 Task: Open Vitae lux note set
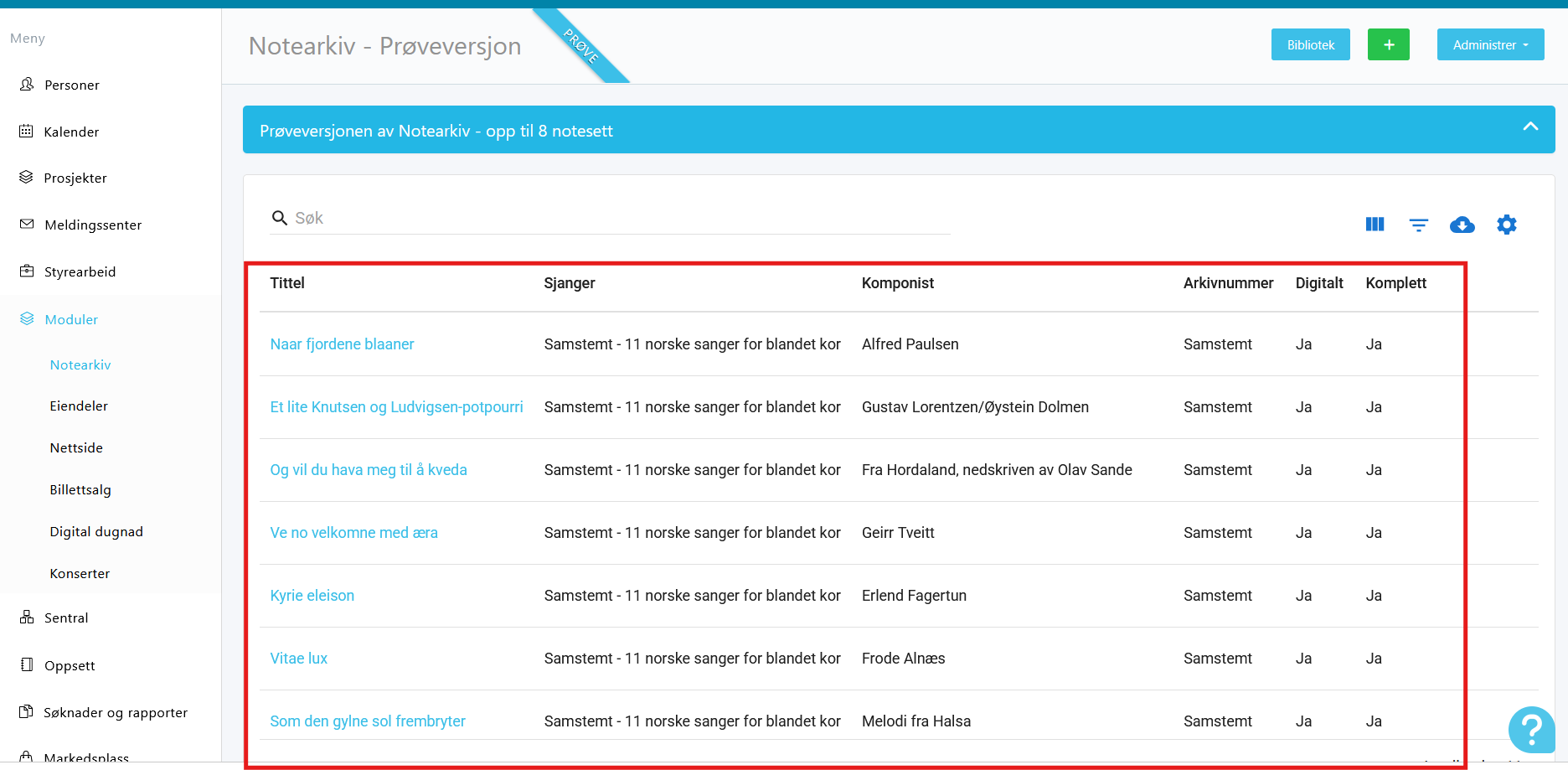pos(298,659)
